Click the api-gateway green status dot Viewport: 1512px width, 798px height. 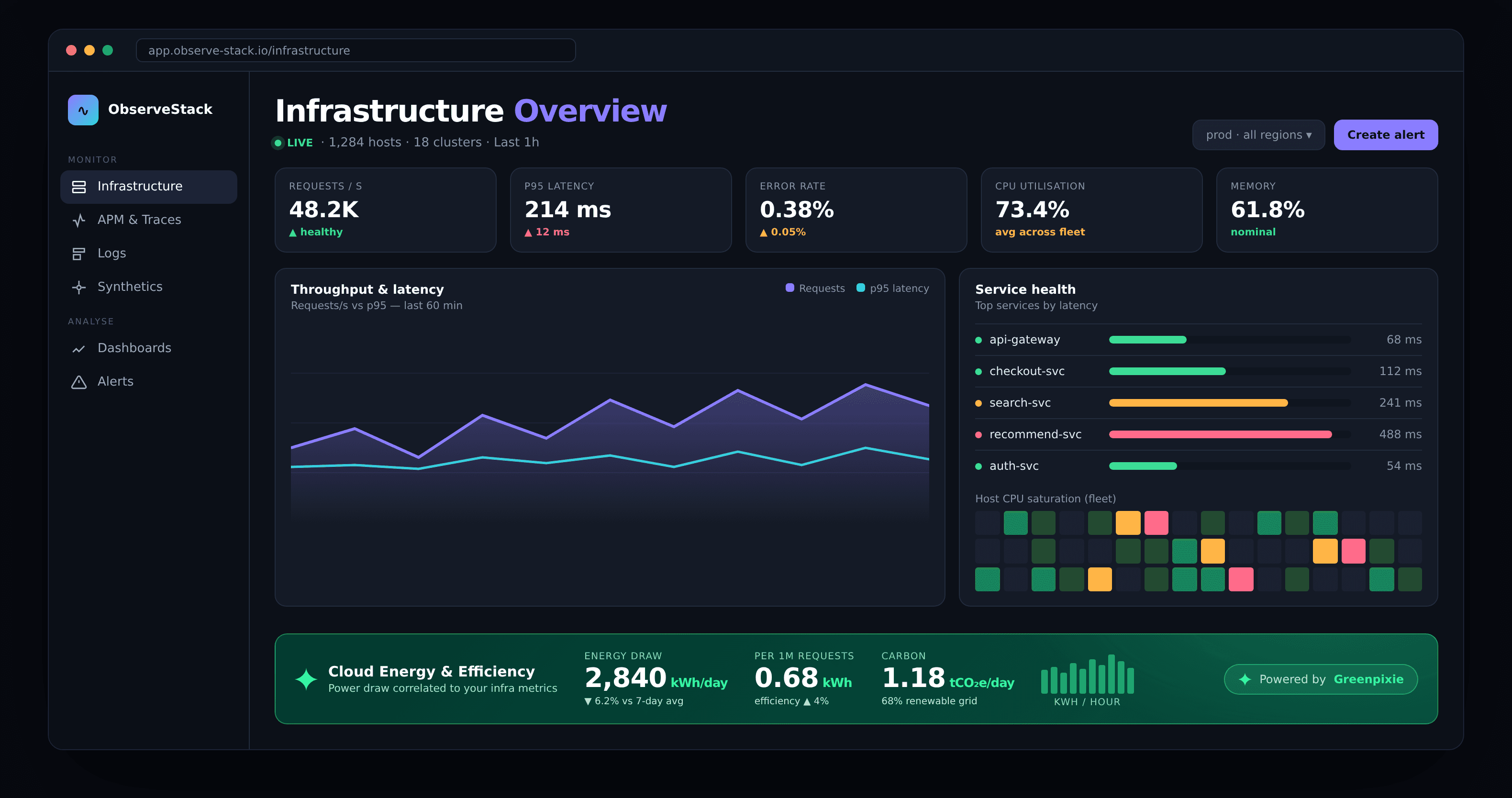coord(978,340)
